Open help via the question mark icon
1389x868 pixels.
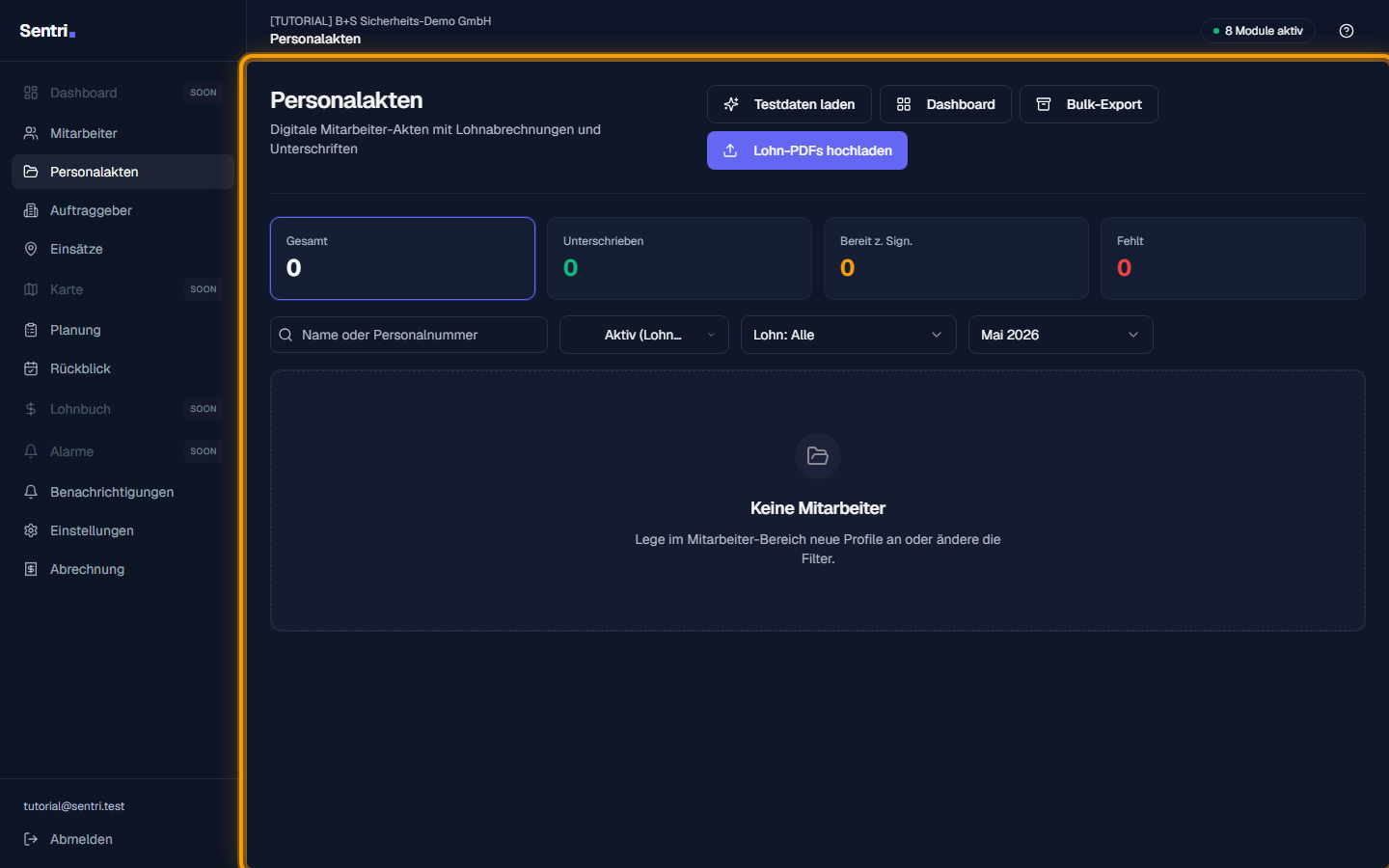click(x=1347, y=31)
